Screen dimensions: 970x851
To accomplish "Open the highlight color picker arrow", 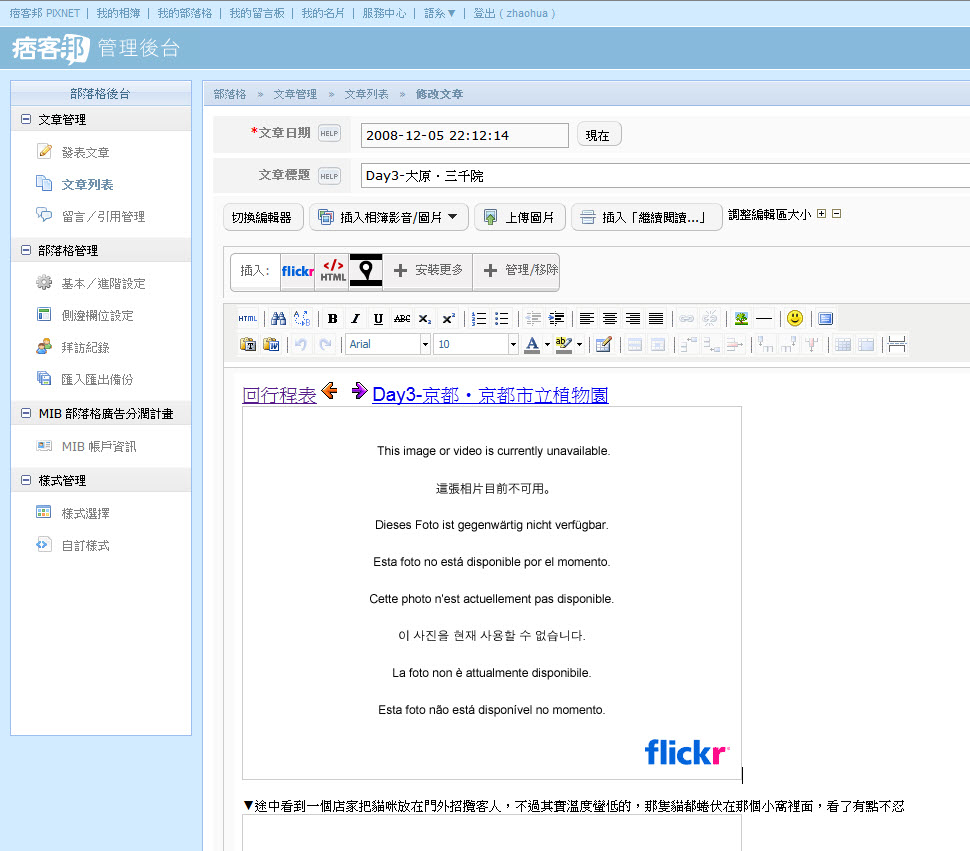I will 579,344.
